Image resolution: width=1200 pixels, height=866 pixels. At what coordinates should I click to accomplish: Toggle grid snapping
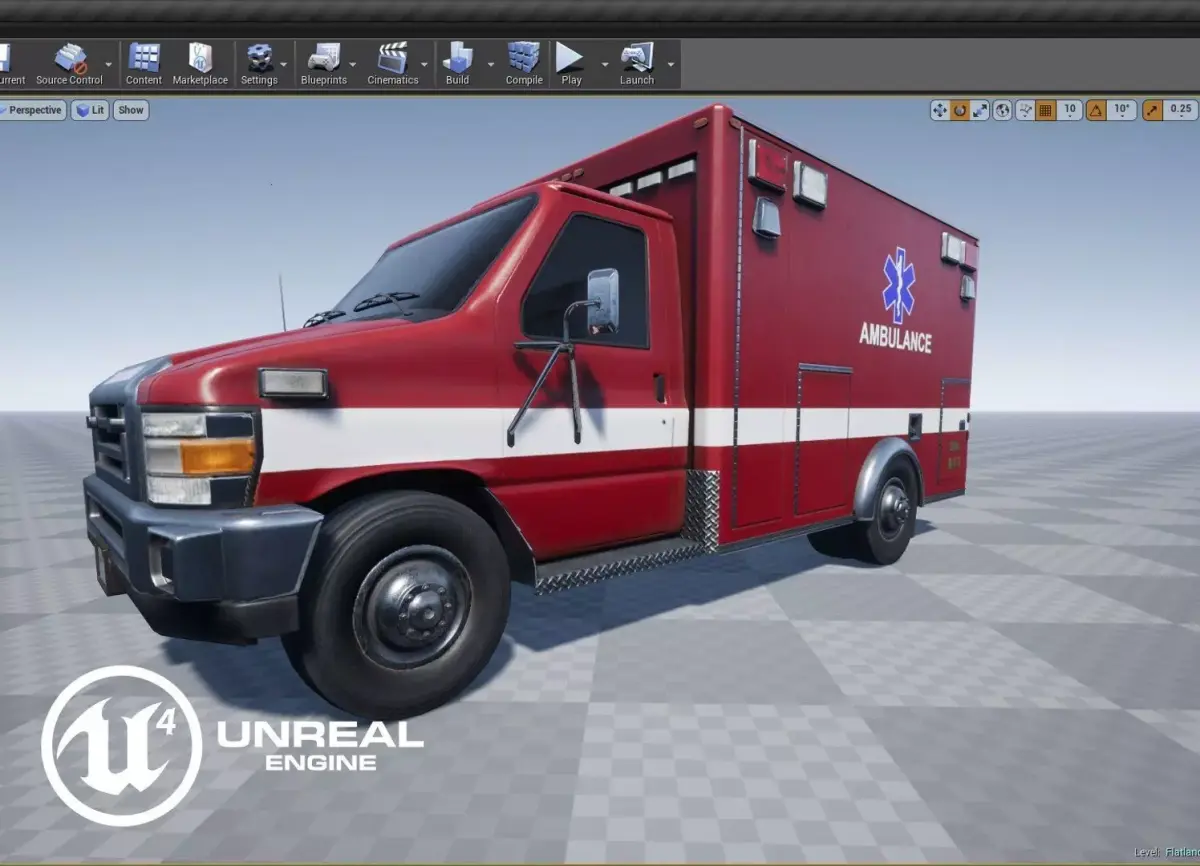click(1046, 110)
